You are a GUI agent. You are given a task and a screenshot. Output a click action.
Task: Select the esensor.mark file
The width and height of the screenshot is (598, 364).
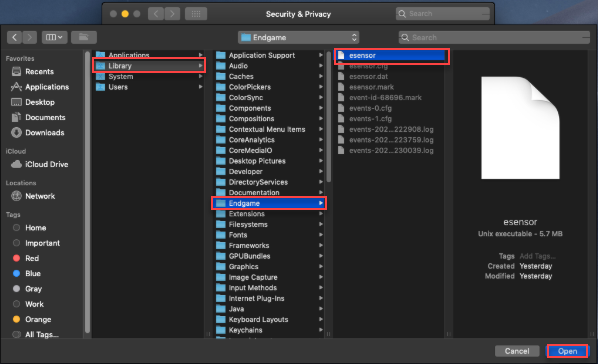tap(391, 87)
